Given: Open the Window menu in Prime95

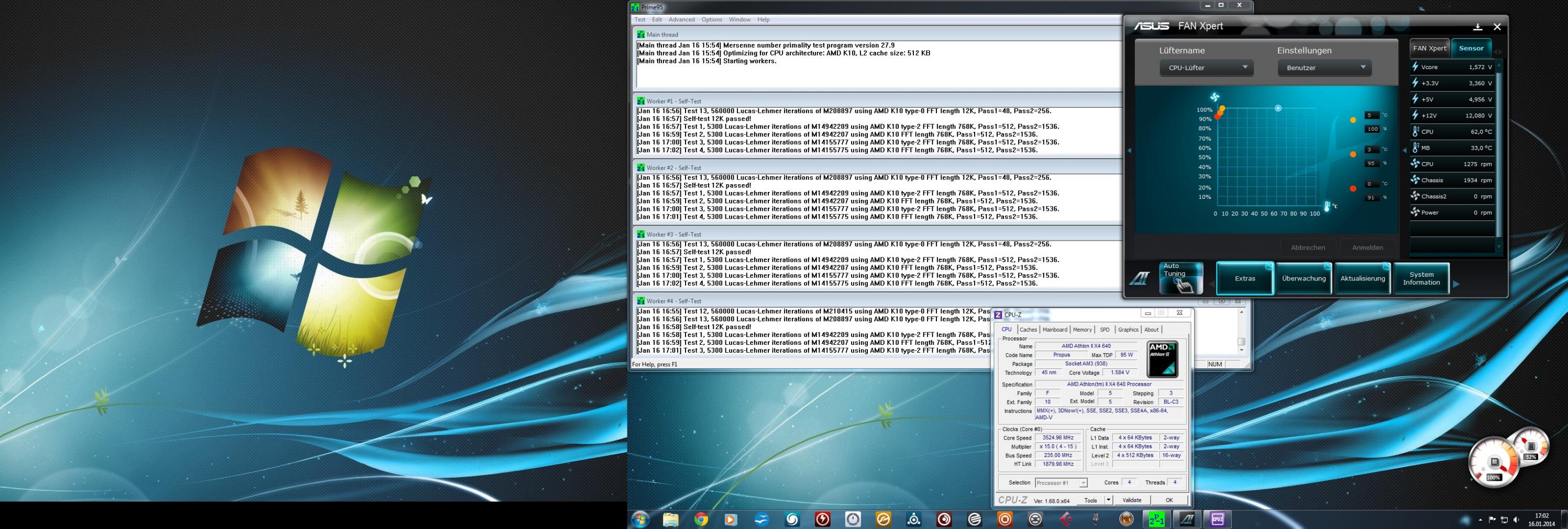Looking at the screenshot, I should point(739,19).
